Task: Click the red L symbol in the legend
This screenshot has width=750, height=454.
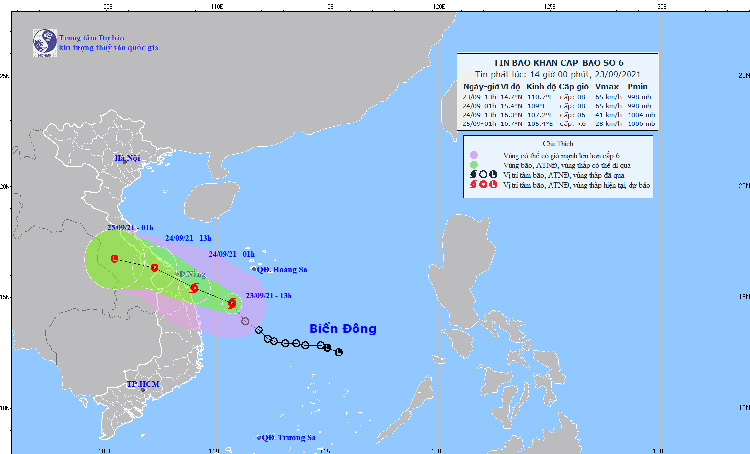Action: [493, 185]
